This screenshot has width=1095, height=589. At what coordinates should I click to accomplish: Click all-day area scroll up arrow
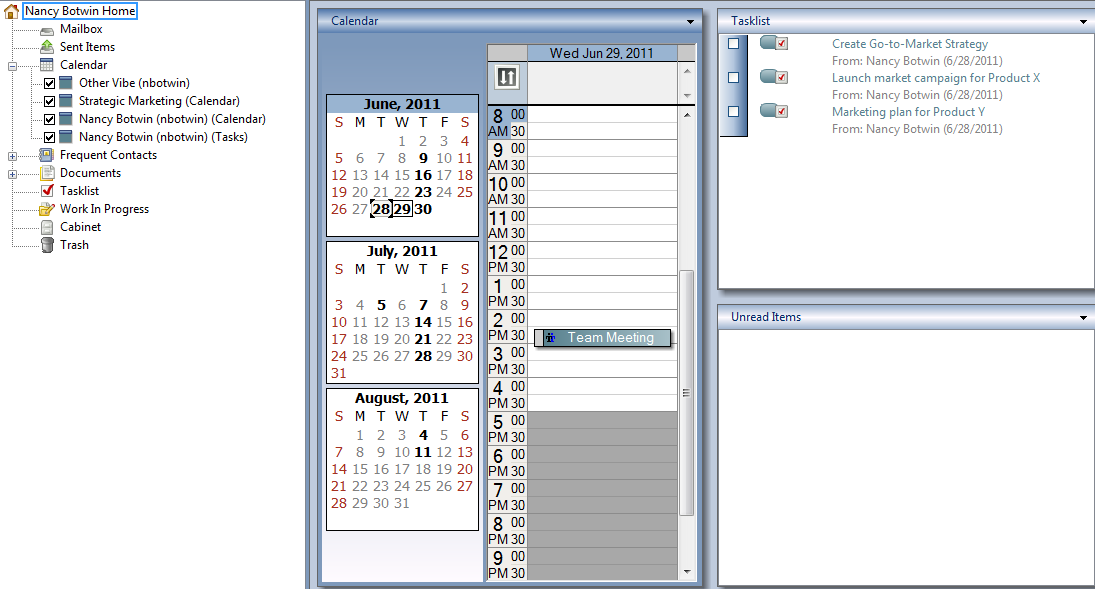[x=687, y=71]
